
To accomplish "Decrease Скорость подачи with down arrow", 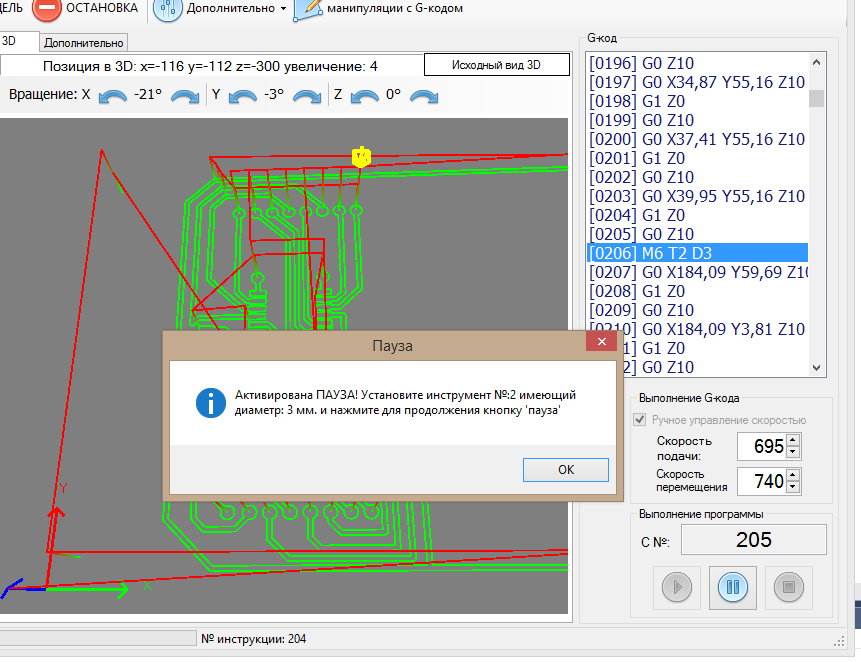I will coord(793,452).
